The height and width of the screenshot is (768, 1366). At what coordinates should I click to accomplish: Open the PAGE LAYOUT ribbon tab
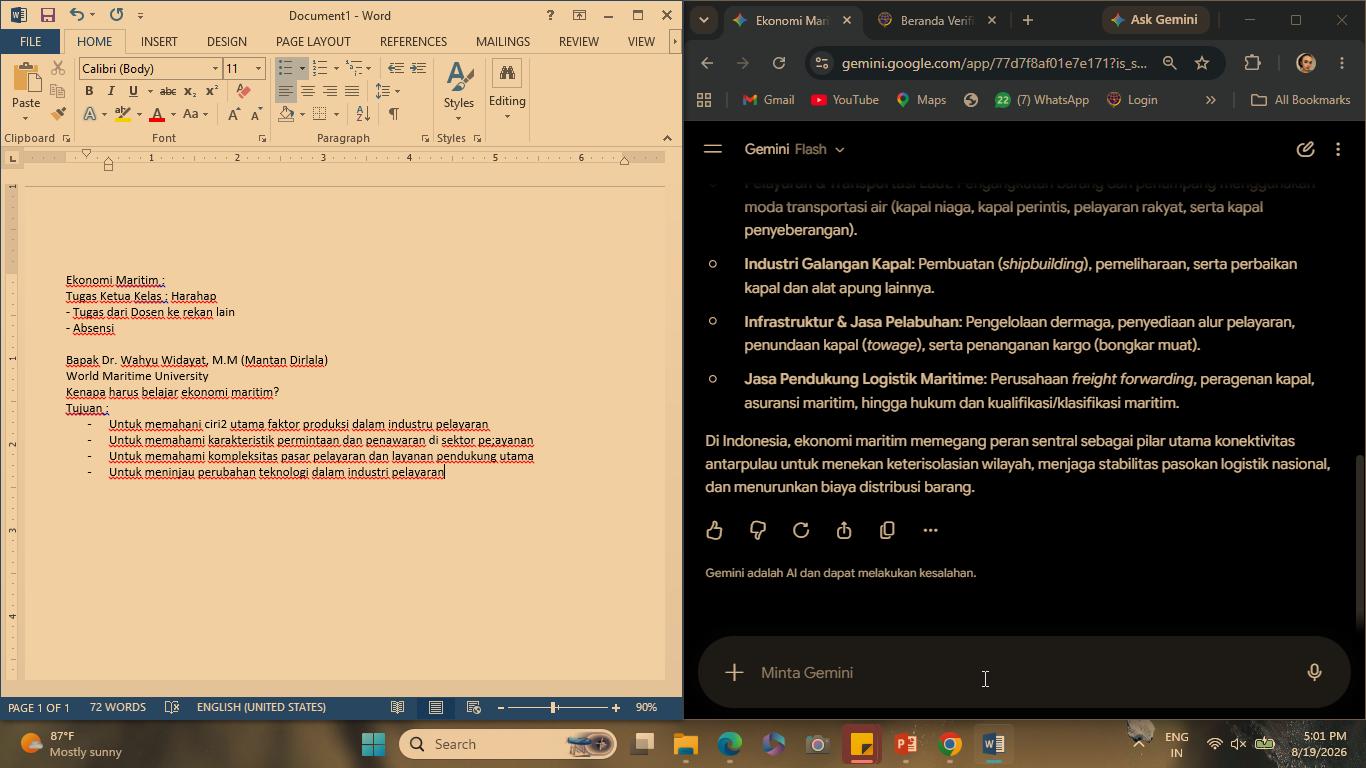pos(313,42)
